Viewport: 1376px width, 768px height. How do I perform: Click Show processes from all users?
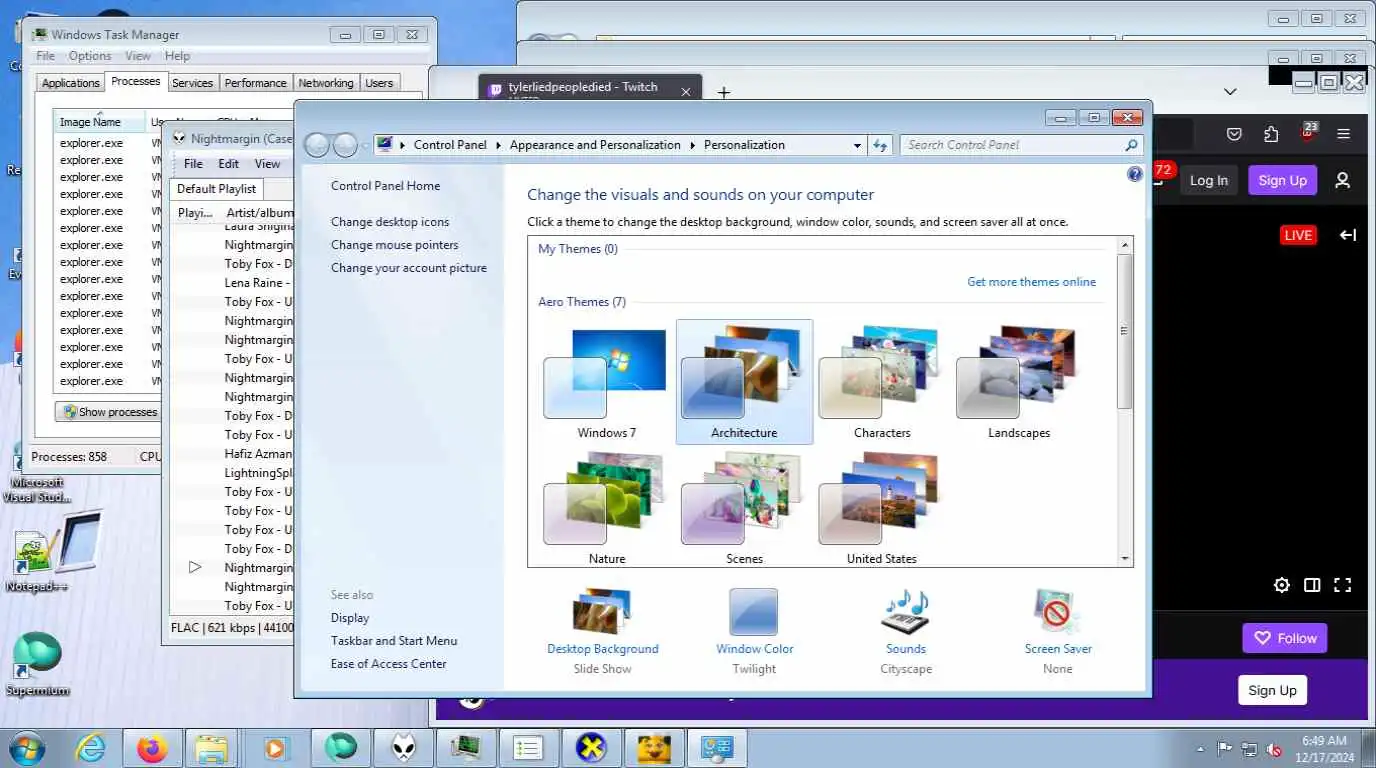pyautogui.click(x=109, y=412)
